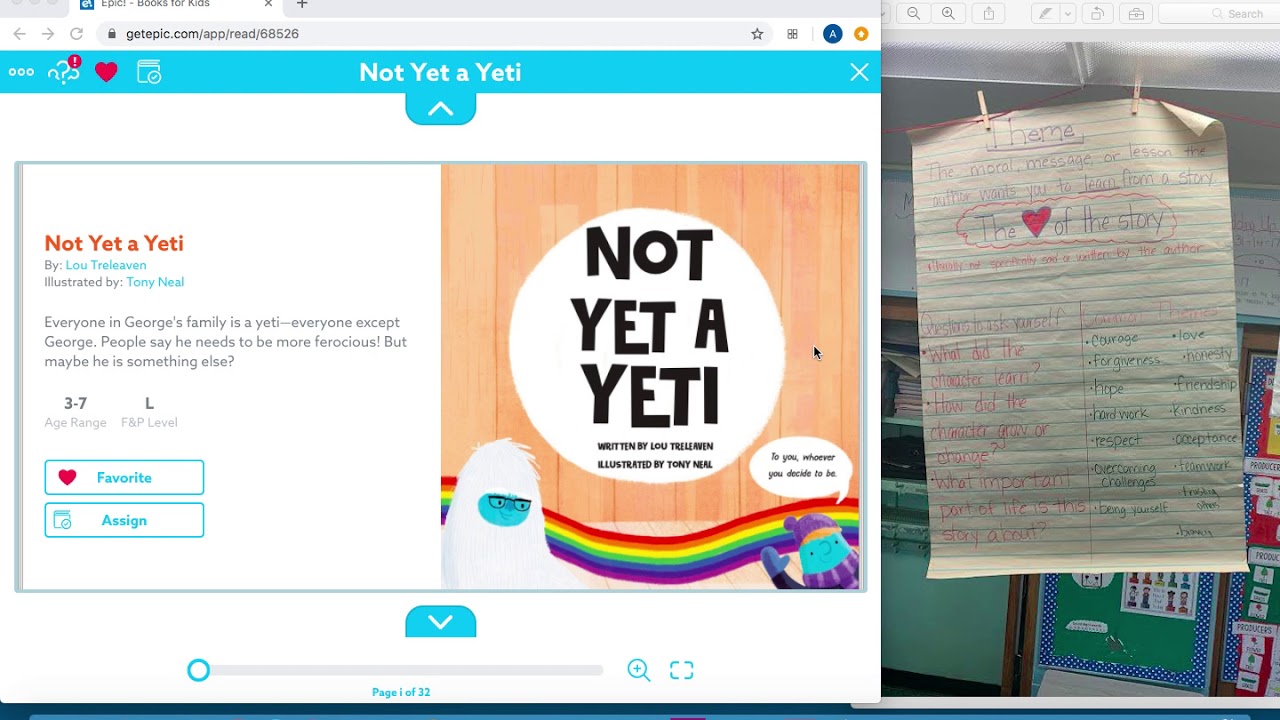Enter fullscreen reading mode
This screenshot has width=1280, height=720.
point(681,670)
